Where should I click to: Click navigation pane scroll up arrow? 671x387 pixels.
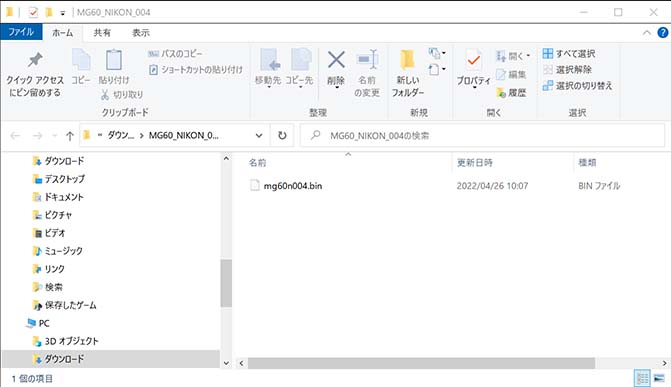click(226, 159)
